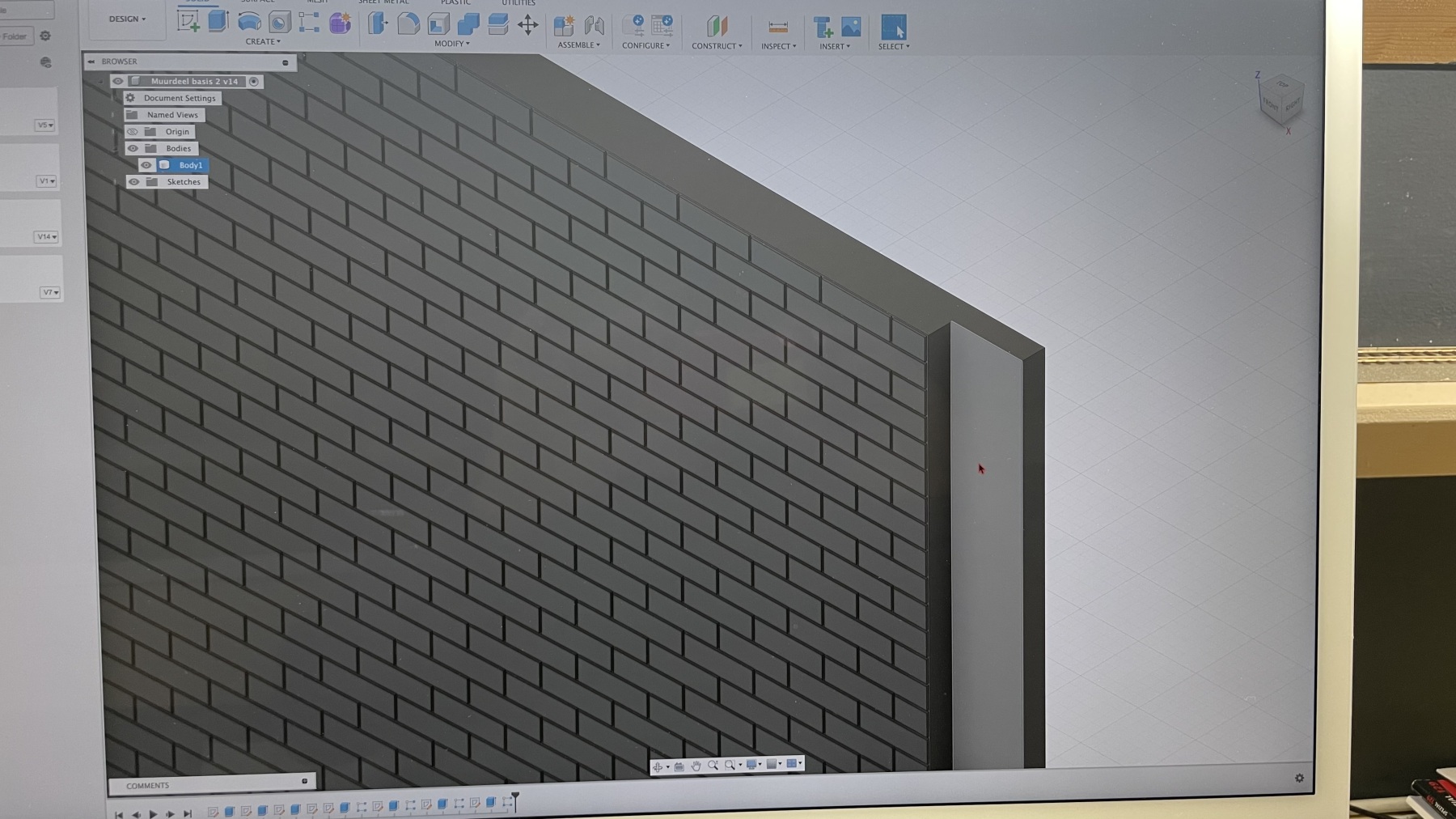Toggle visibility of Muurdeel basis 2 v14
The height and width of the screenshot is (819, 1456).
(118, 81)
